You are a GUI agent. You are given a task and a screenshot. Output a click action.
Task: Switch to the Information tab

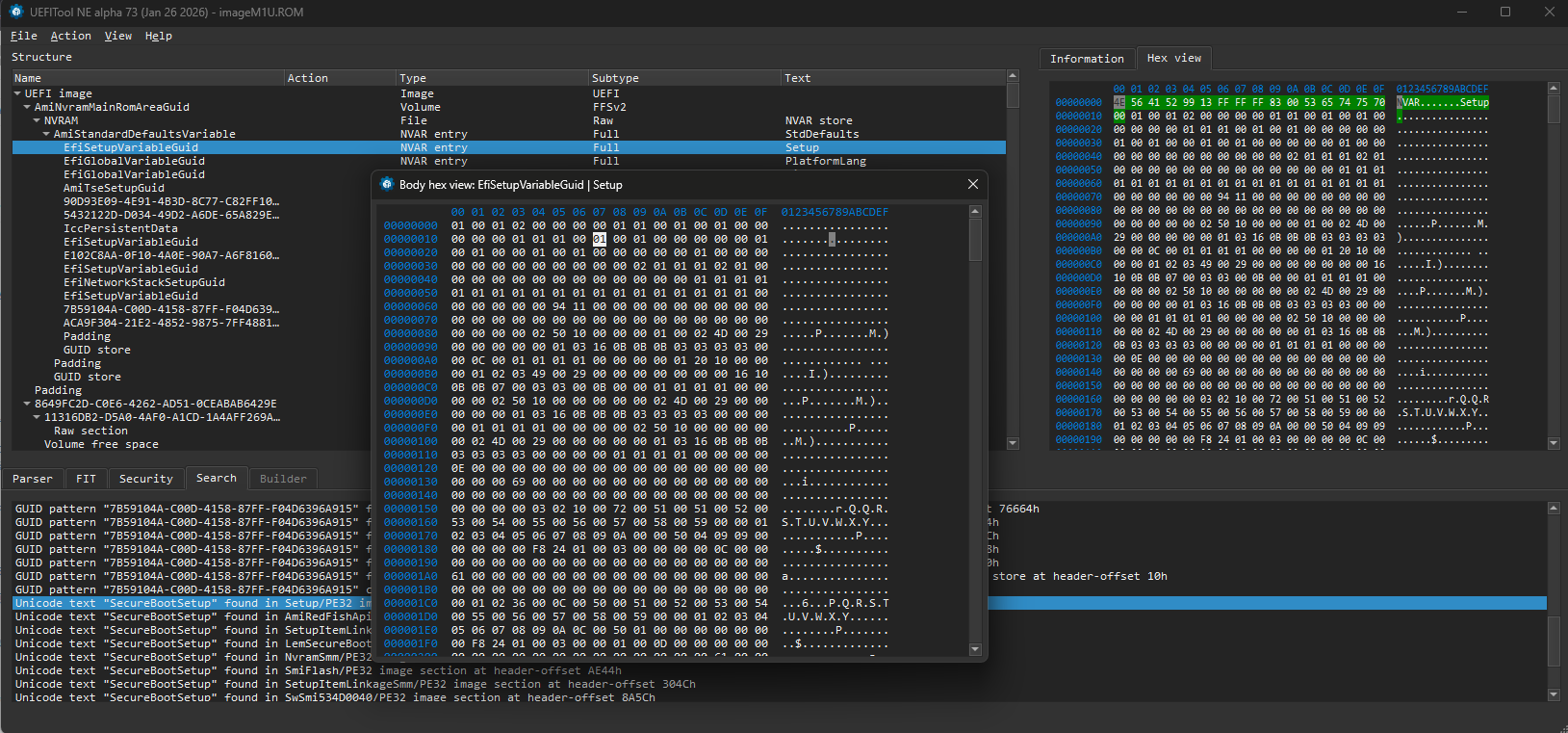(1086, 59)
